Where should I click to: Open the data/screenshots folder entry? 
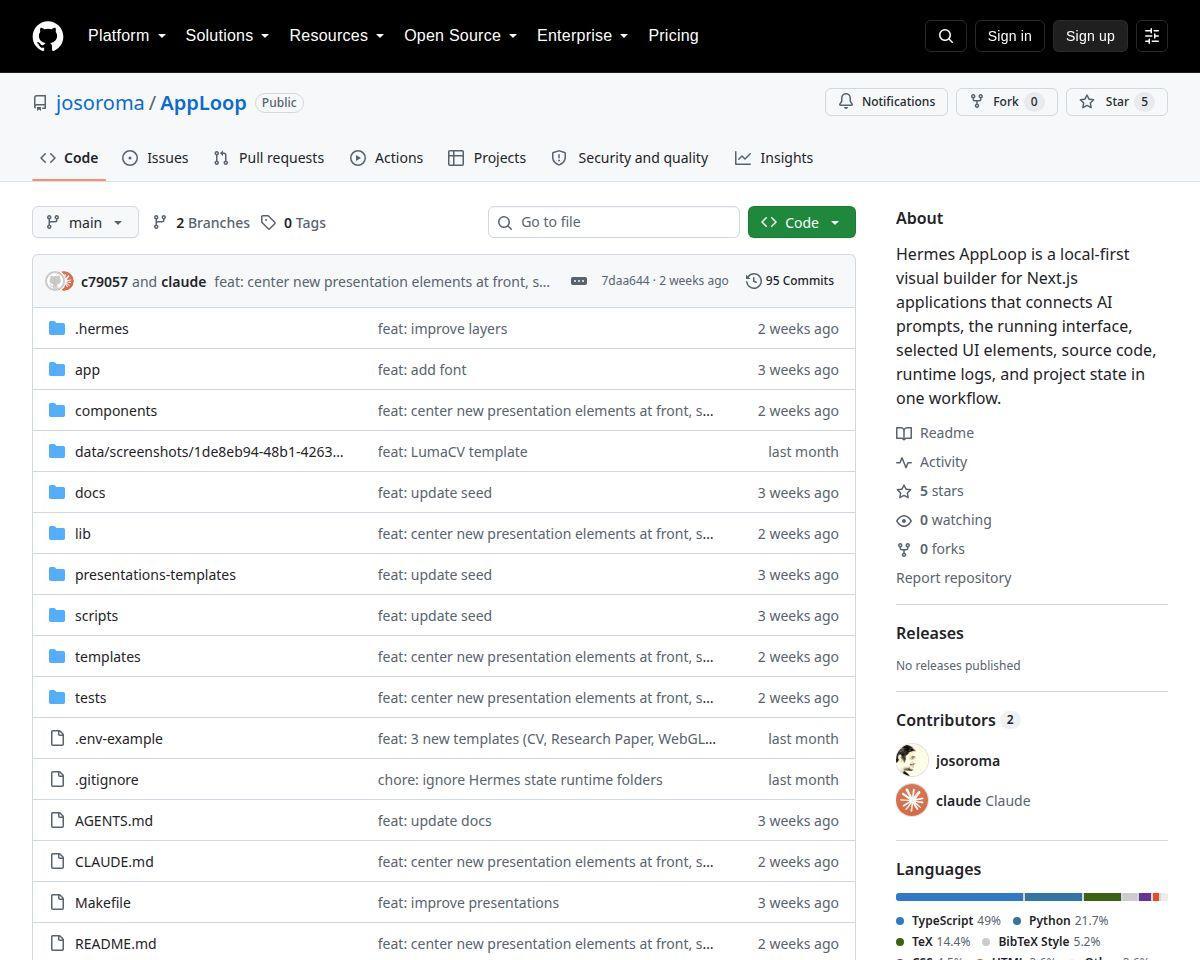click(209, 452)
